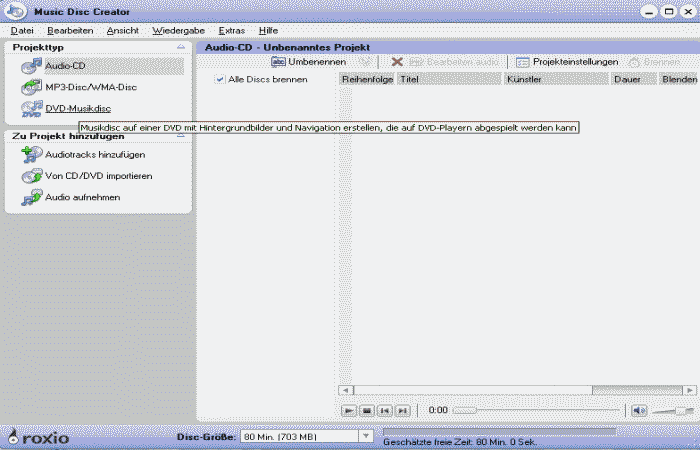Open the Von CD/DVD importieren icon
Screen dimensions: 700x450
[x=30, y=176]
